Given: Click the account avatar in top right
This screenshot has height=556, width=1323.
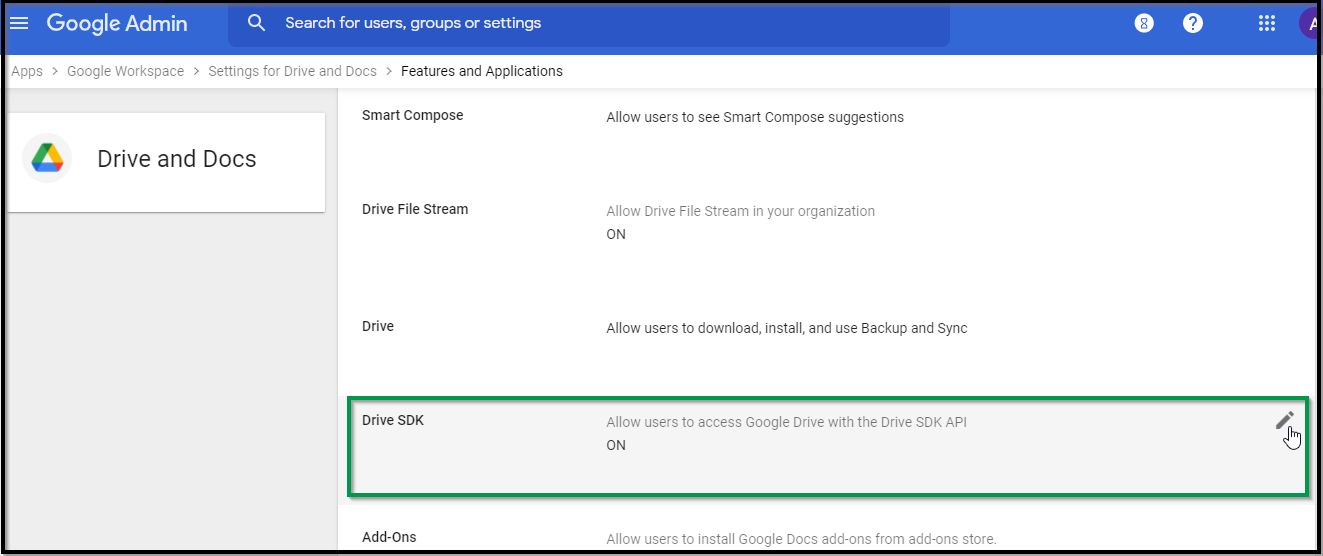Looking at the screenshot, I should [1308, 23].
